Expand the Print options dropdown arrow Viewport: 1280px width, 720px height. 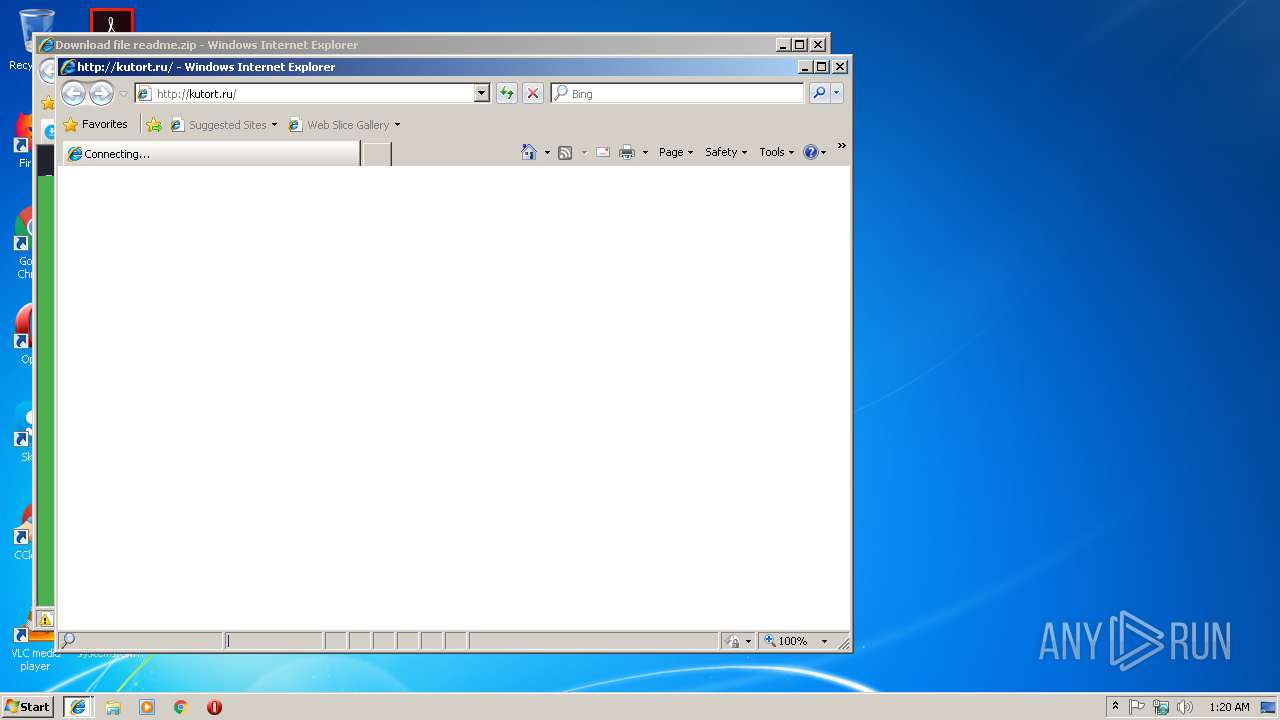coord(645,152)
